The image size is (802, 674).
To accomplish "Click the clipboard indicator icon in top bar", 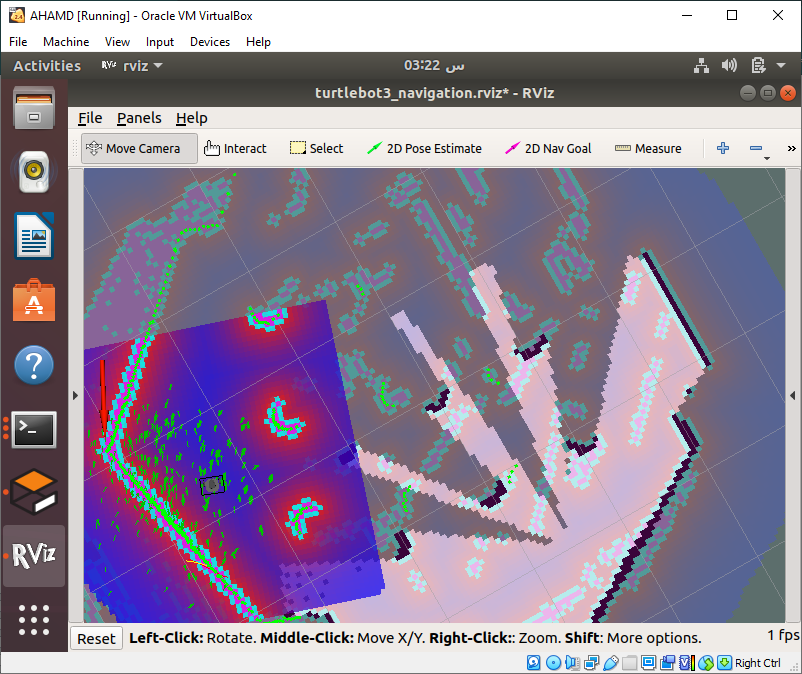I will click(x=758, y=66).
